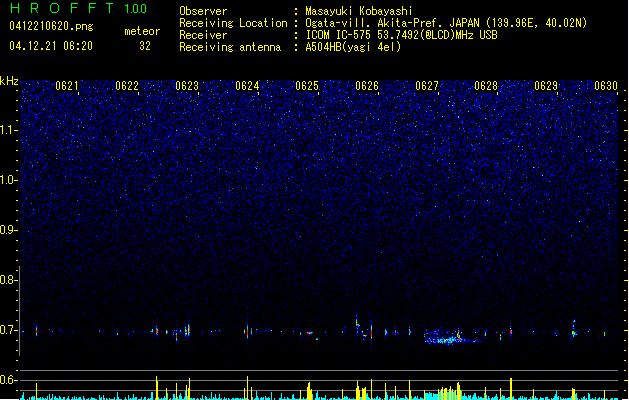Click the 0621 time marker
Viewport: 629px width, 400px height.
[x=67, y=86]
